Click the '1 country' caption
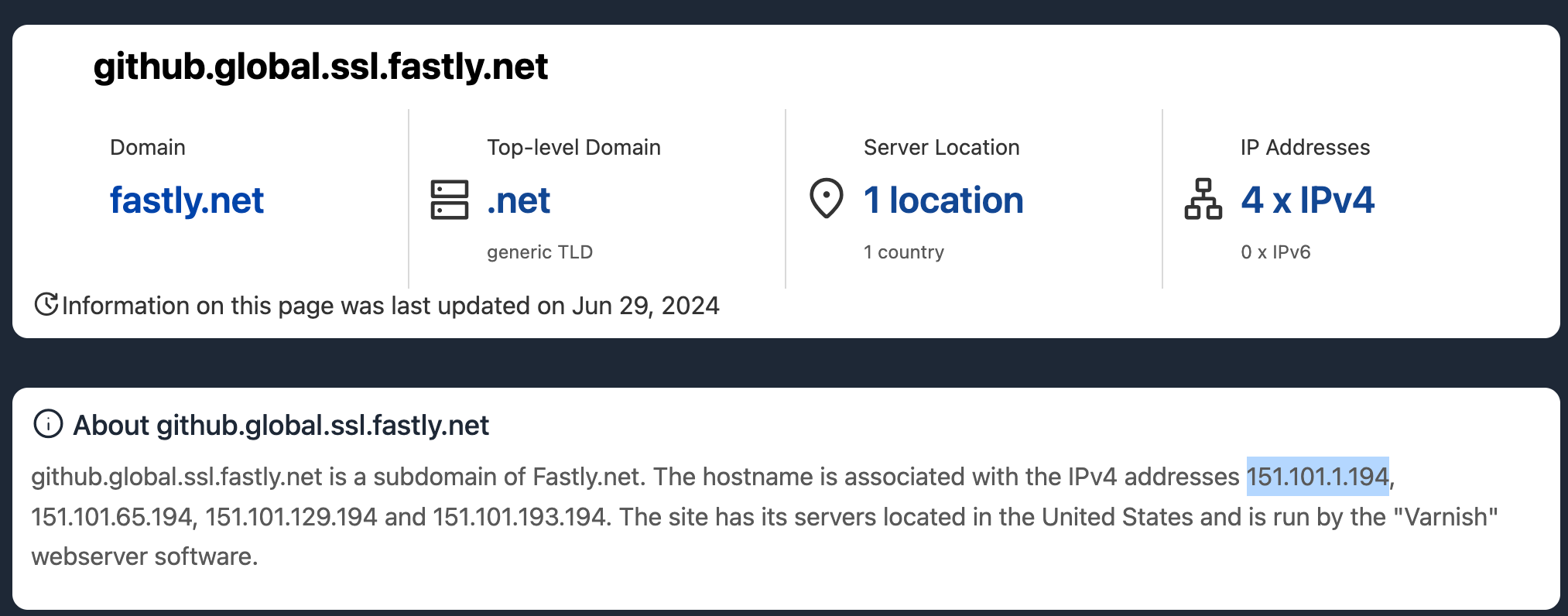1568x616 pixels. [x=903, y=252]
